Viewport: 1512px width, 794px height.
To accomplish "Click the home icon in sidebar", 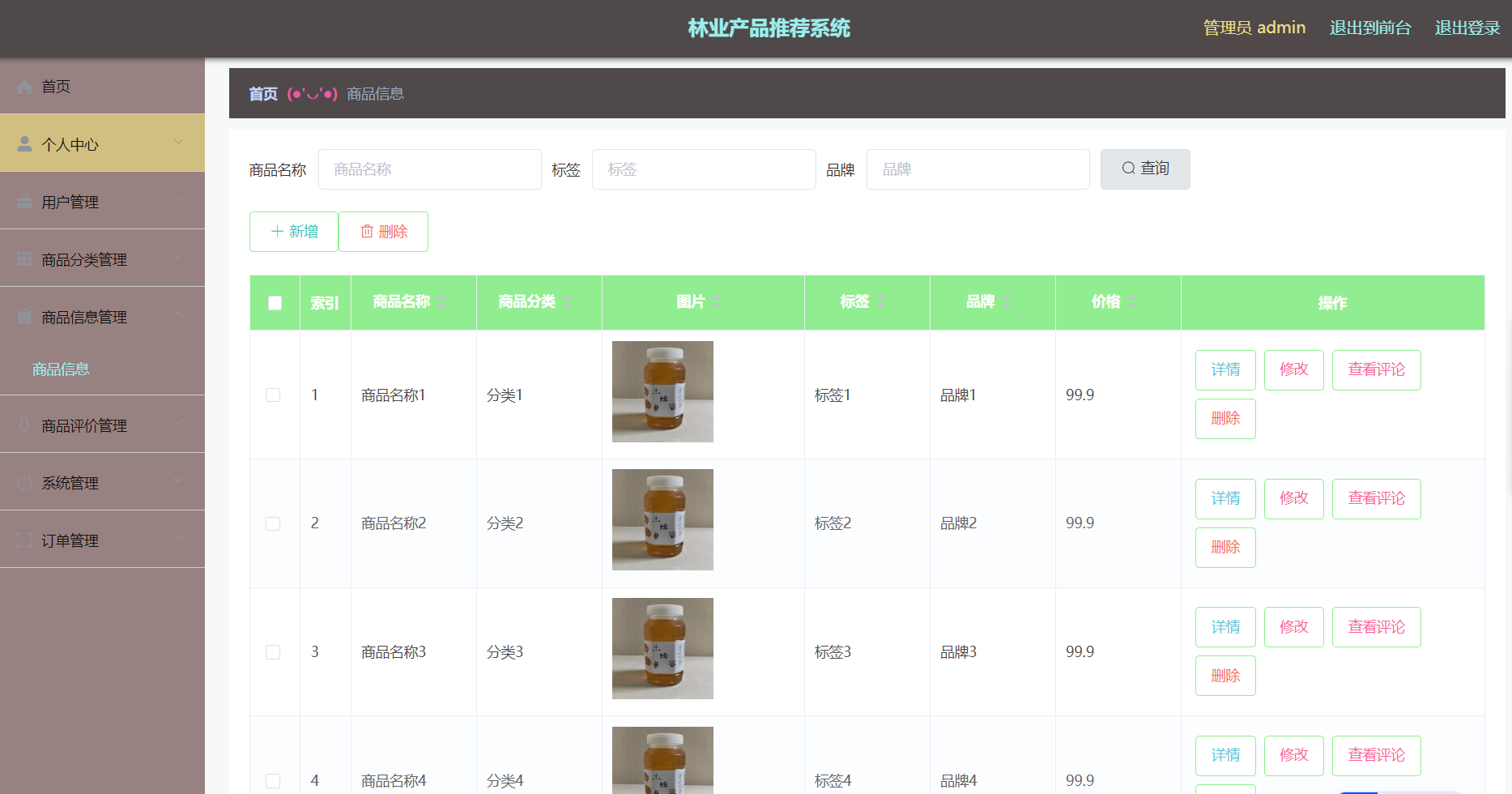I will 24,87.
